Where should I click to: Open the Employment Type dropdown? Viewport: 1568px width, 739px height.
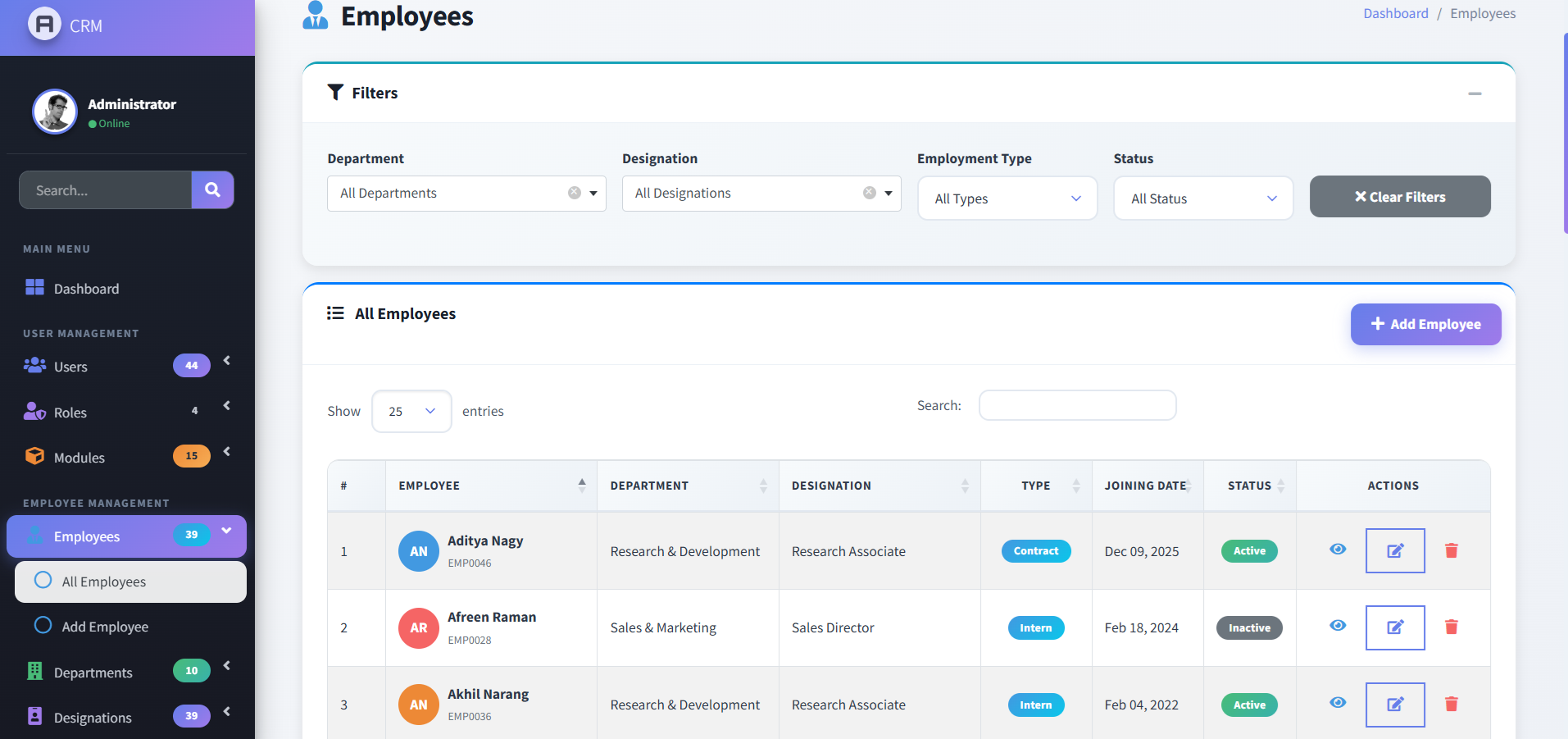click(1007, 198)
